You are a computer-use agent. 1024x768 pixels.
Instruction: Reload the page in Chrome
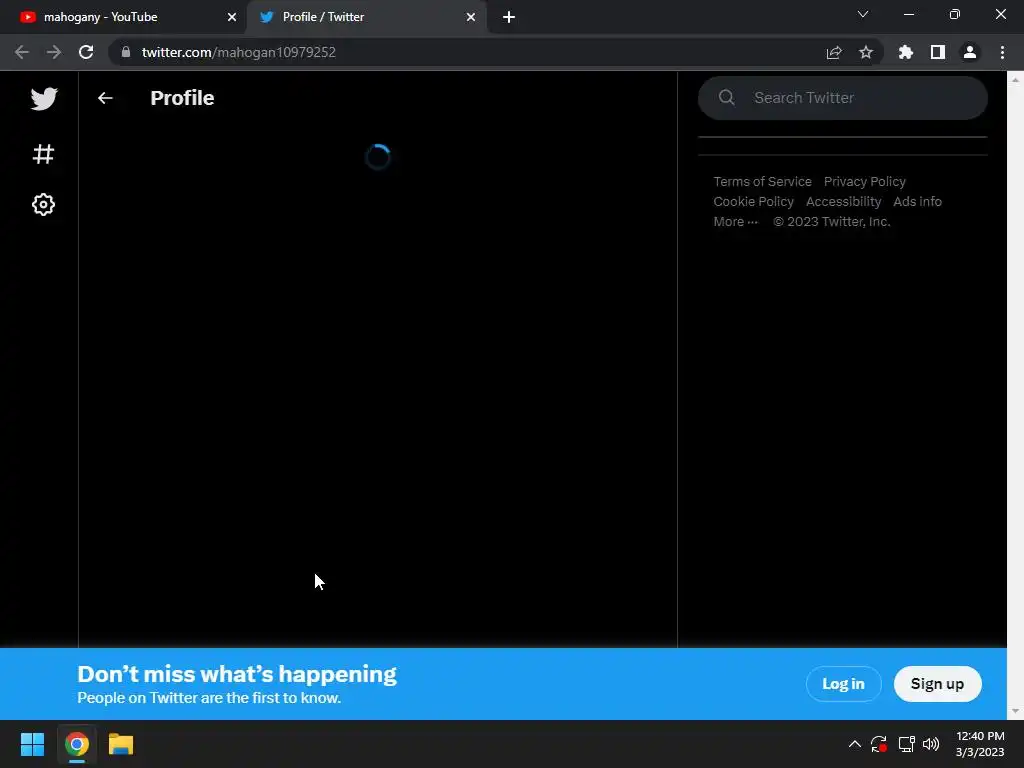[x=86, y=52]
